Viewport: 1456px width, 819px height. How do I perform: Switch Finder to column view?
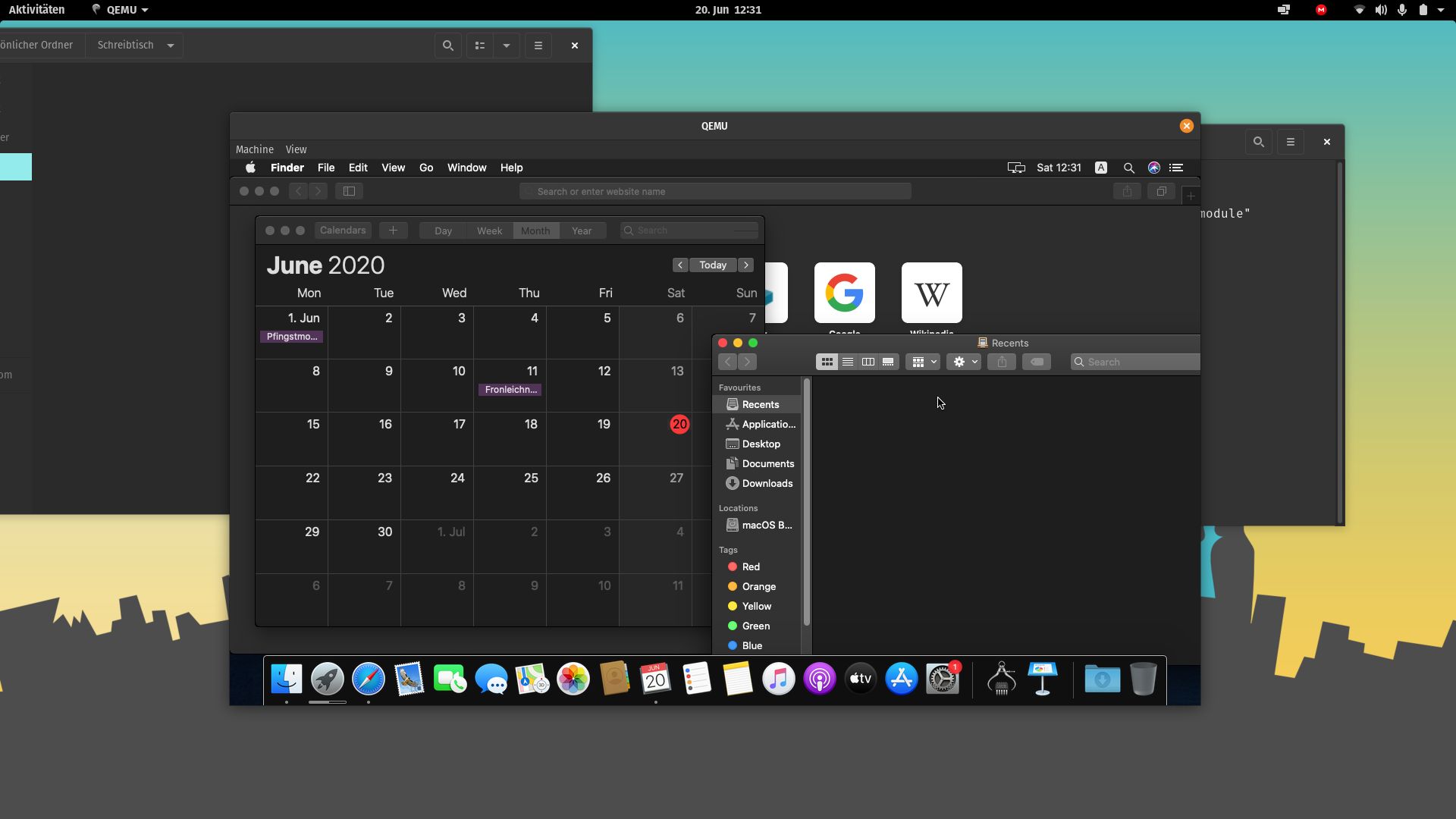point(868,362)
